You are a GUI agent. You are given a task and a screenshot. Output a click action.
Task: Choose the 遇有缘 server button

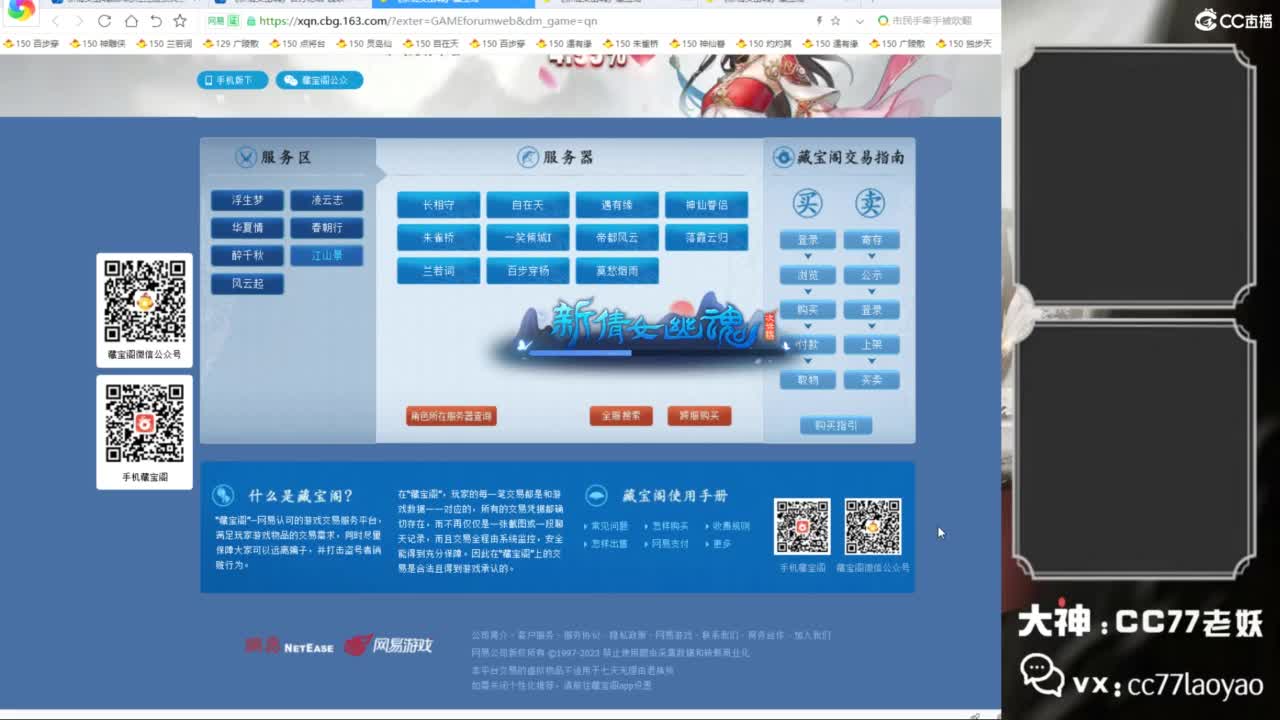[617, 205]
